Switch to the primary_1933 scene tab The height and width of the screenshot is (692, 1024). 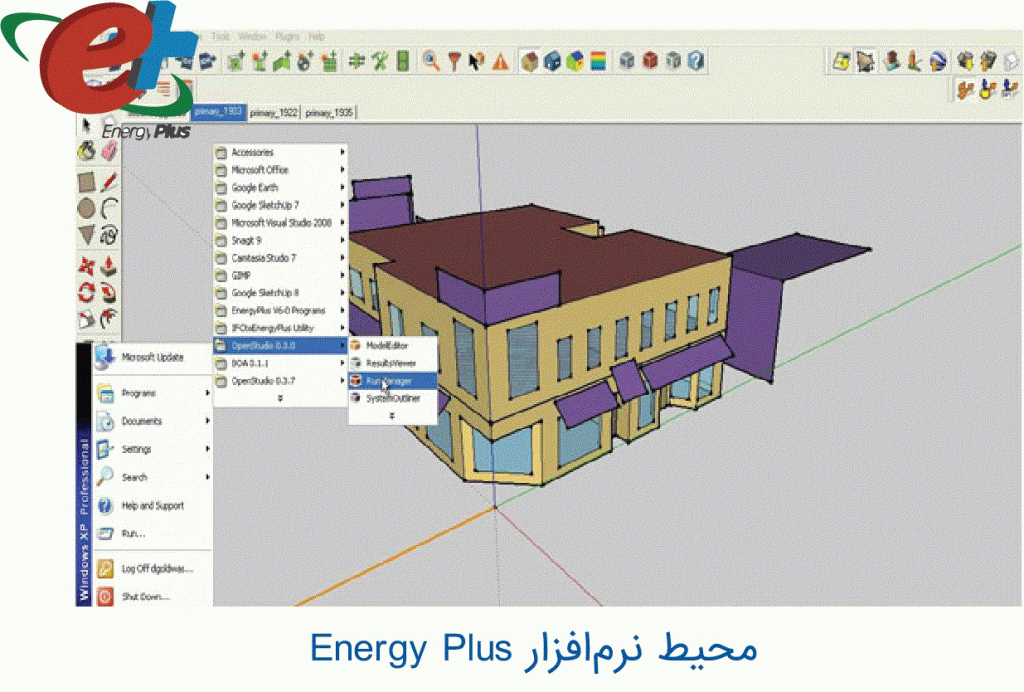[x=218, y=112]
